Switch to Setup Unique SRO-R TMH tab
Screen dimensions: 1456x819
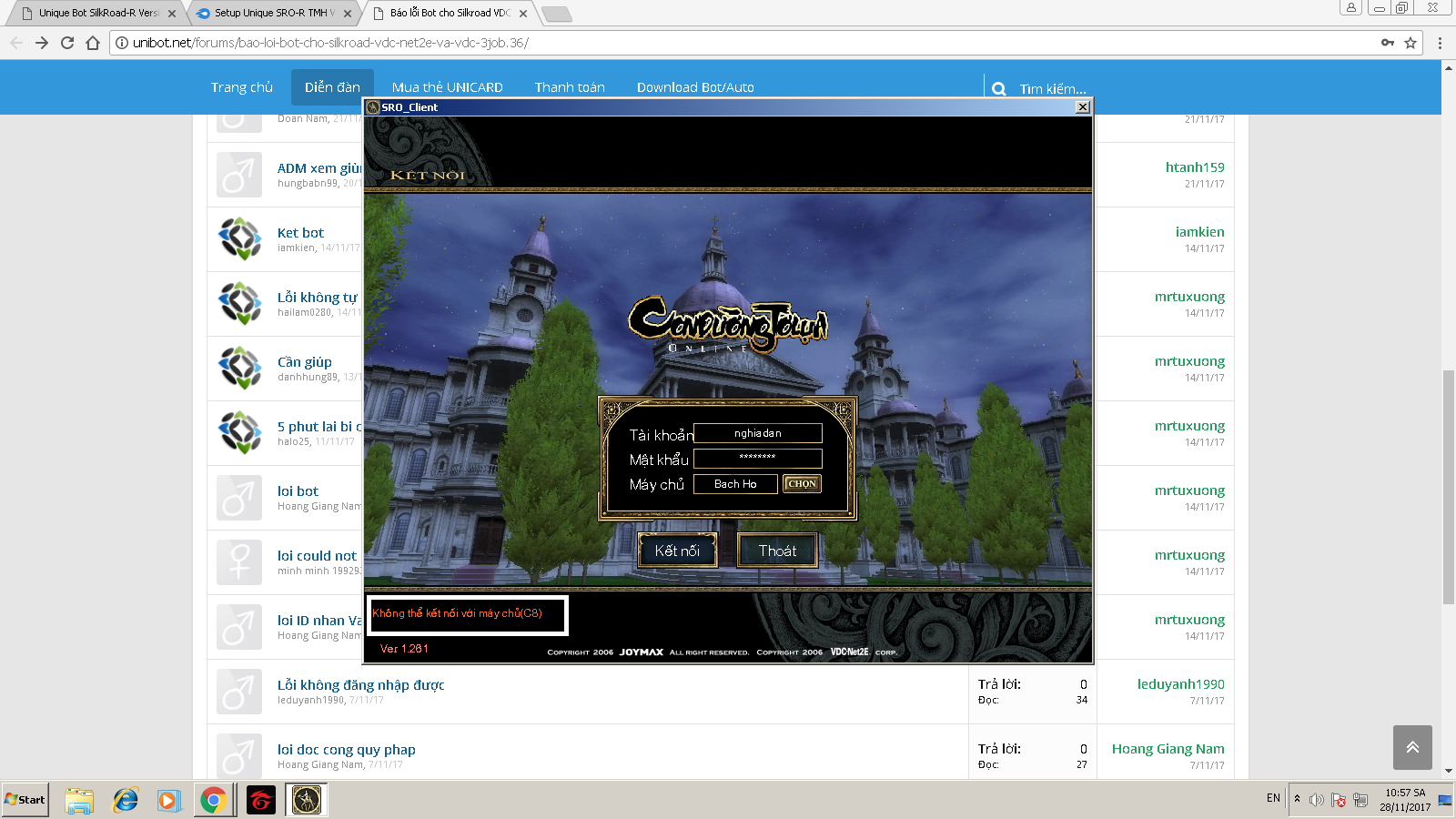[x=274, y=13]
